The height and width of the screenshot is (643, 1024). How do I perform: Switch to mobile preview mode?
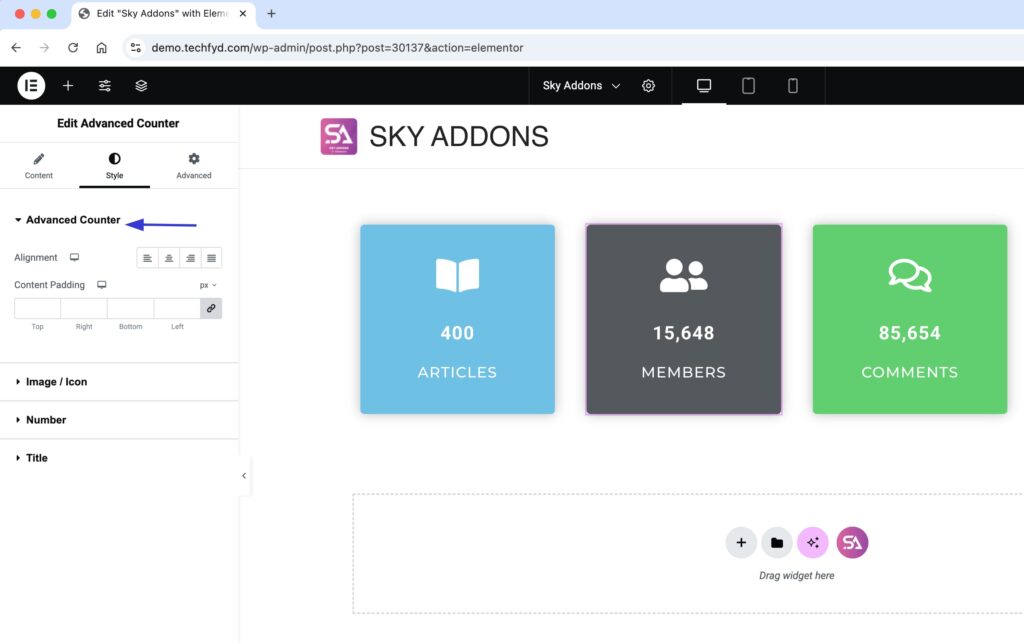793,86
